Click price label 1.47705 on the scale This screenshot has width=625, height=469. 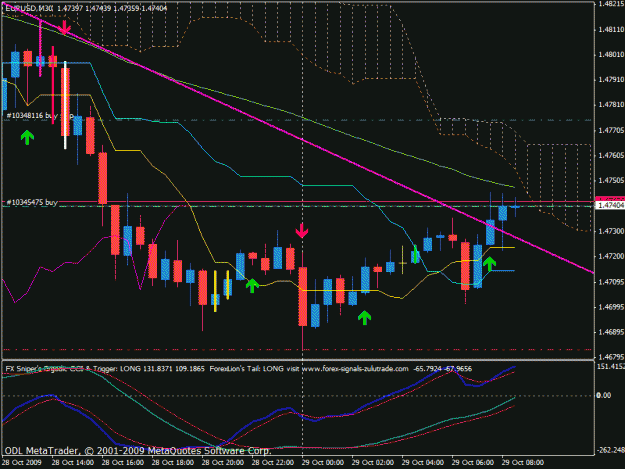(x=611, y=130)
